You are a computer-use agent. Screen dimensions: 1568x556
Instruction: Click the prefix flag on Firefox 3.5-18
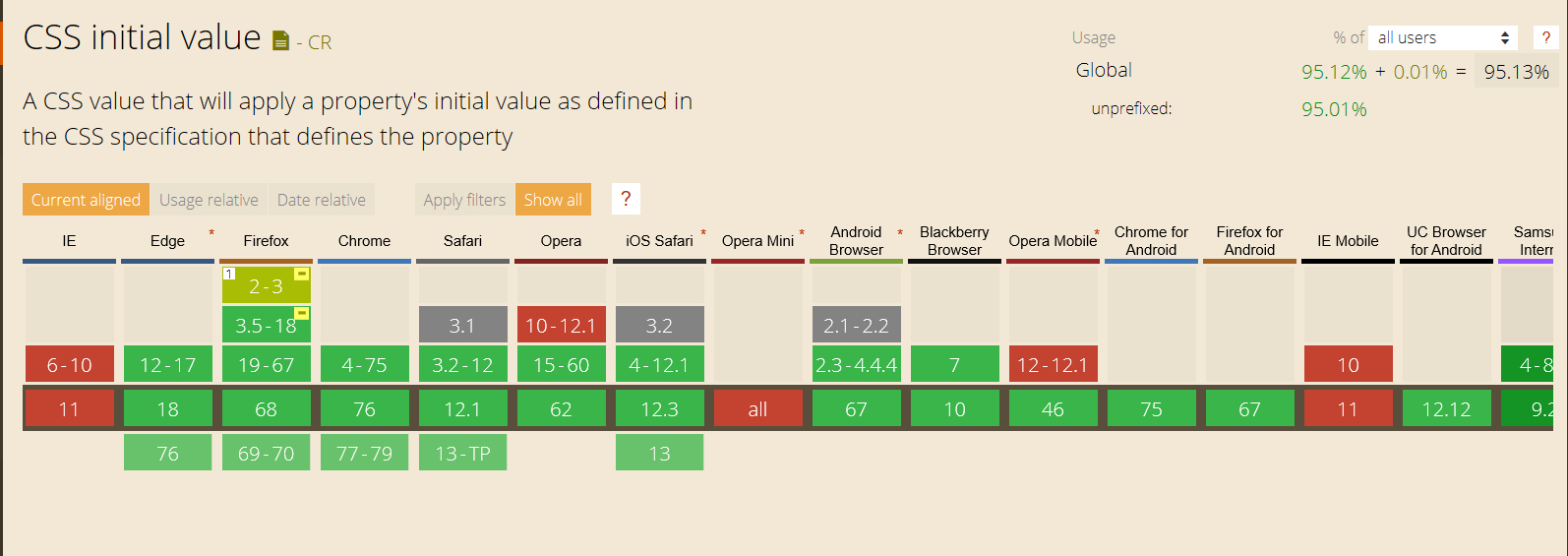[x=302, y=313]
